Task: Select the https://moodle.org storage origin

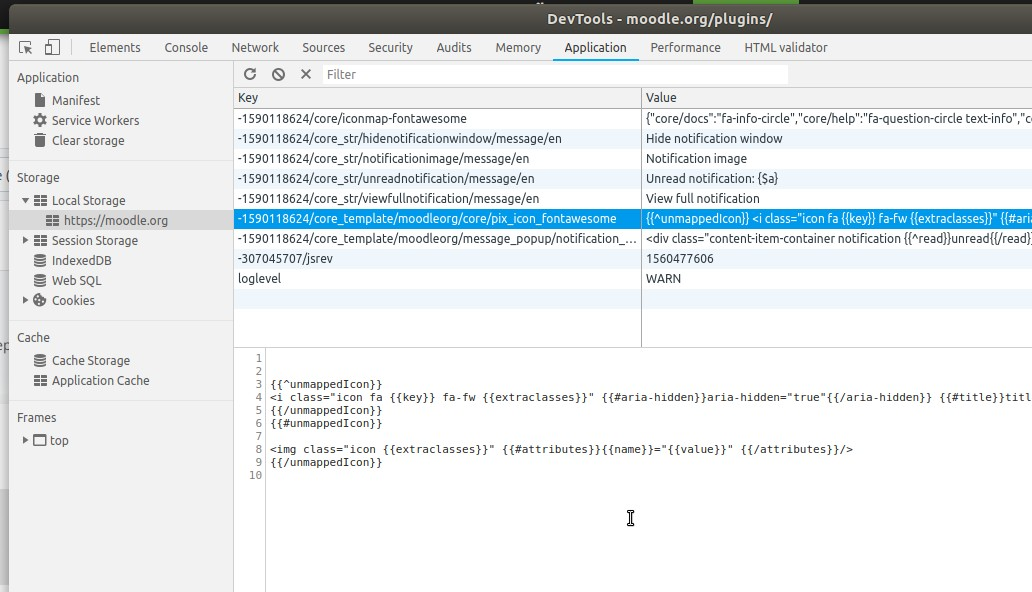Action: 116,221
